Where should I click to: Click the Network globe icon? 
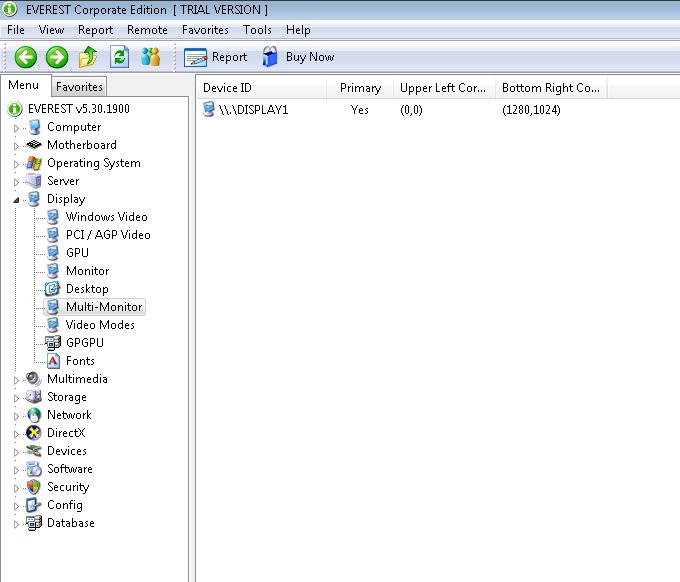point(34,415)
